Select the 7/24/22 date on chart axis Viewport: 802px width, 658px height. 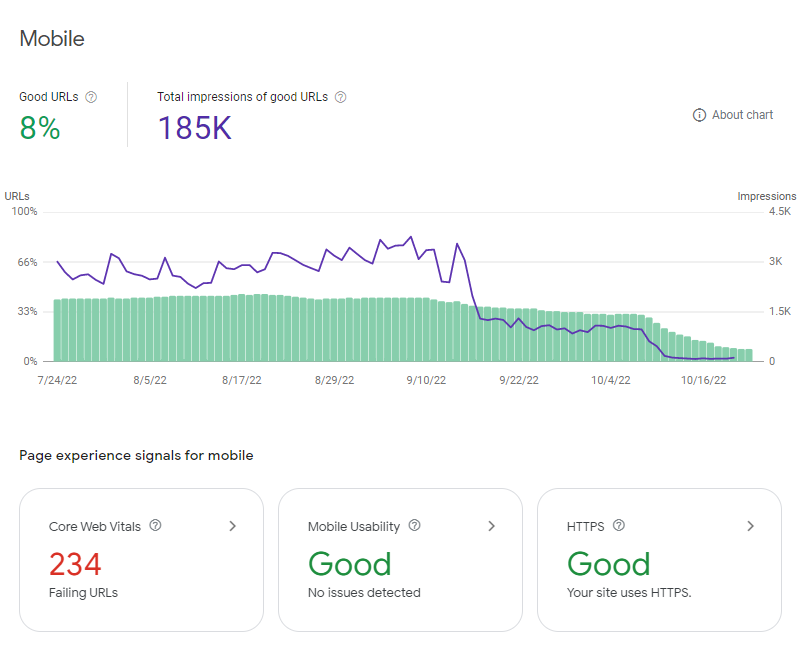point(57,380)
